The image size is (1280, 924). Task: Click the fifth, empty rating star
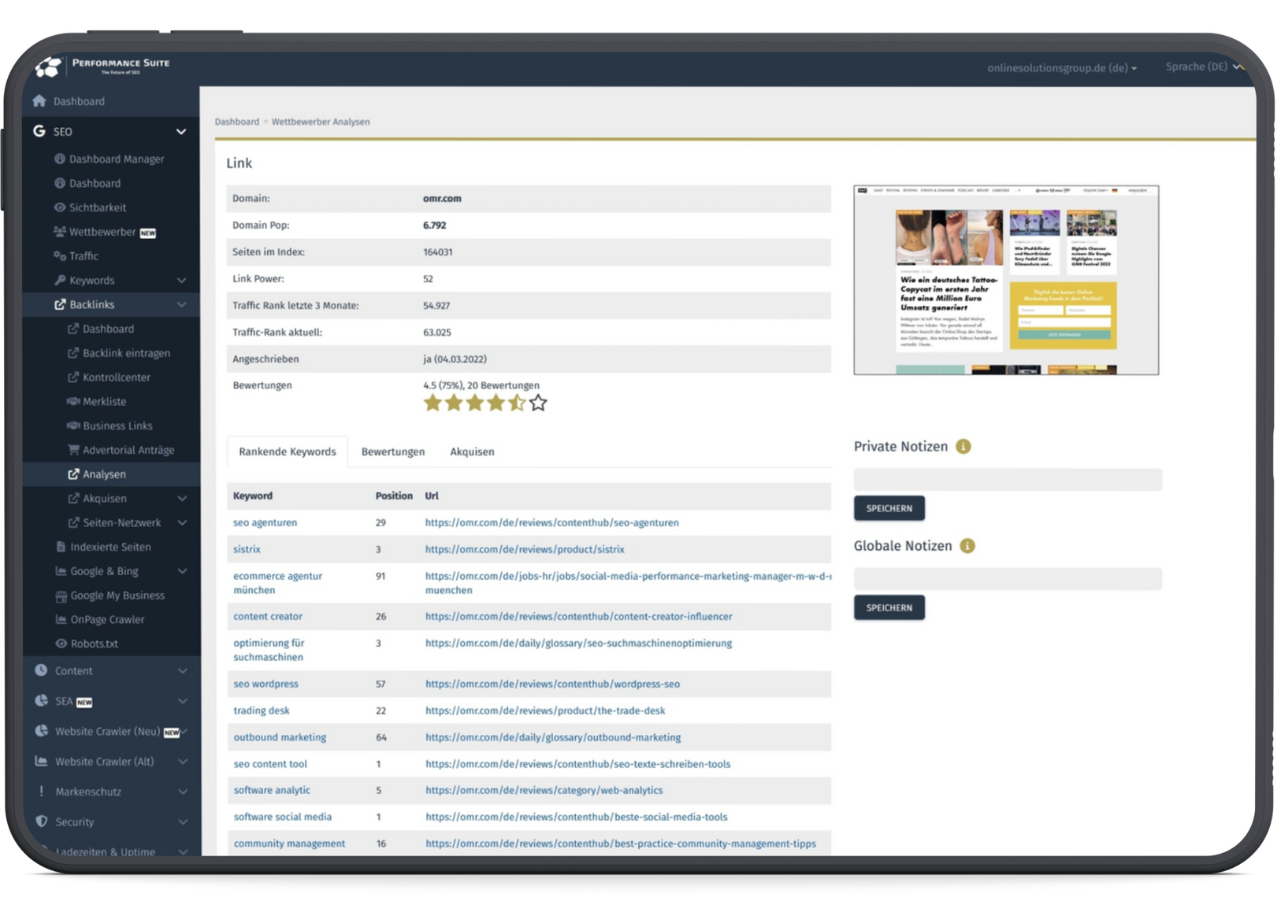538,403
